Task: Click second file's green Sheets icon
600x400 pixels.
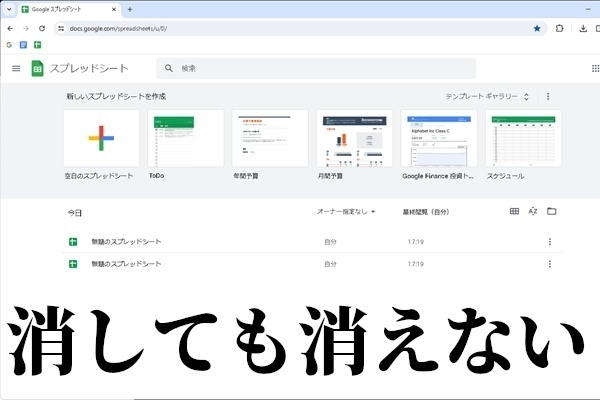Action: (x=73, y=264)
